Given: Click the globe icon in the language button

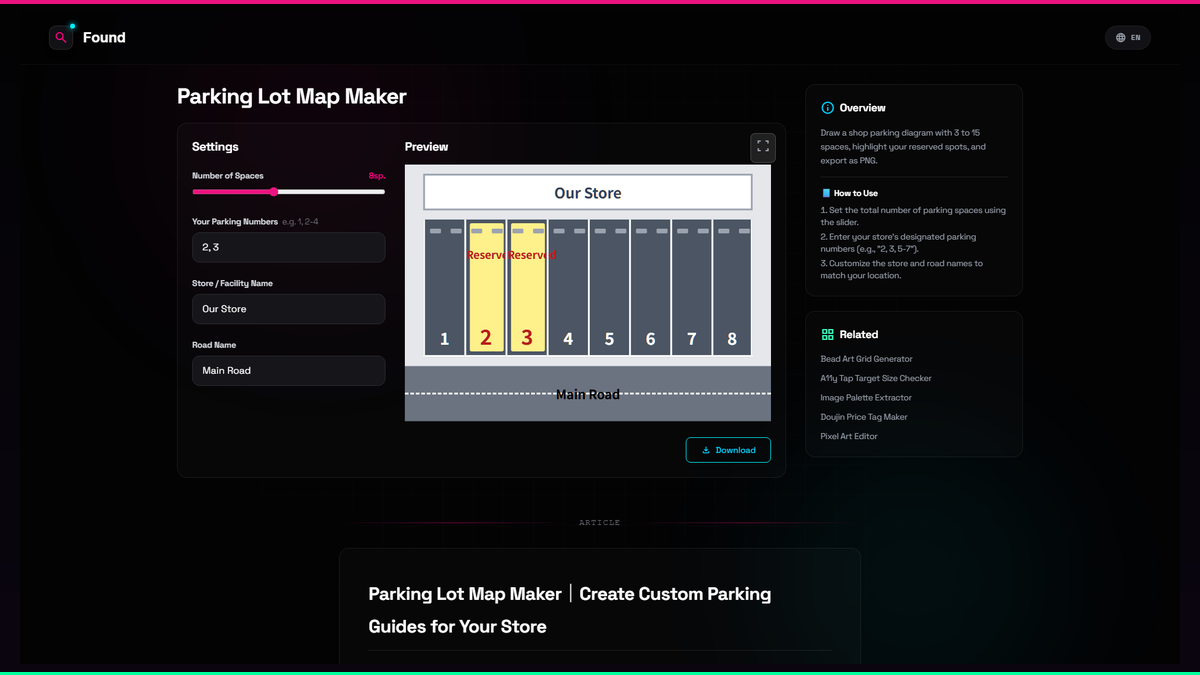Looking at the screenshot, I should click(x=1120, y=38).
